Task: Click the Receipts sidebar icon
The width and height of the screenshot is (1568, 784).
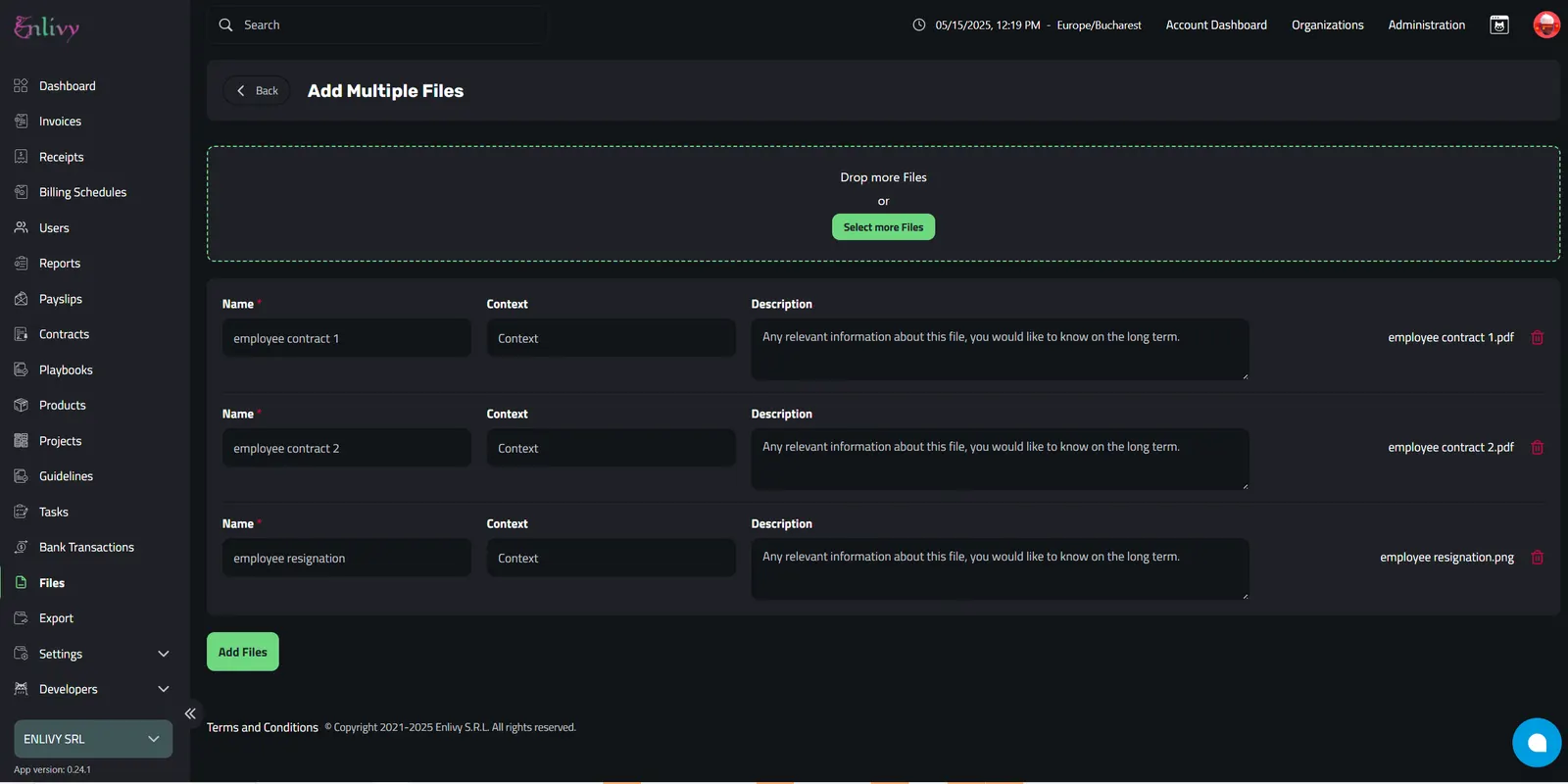Action: click(x=21, y=157)
